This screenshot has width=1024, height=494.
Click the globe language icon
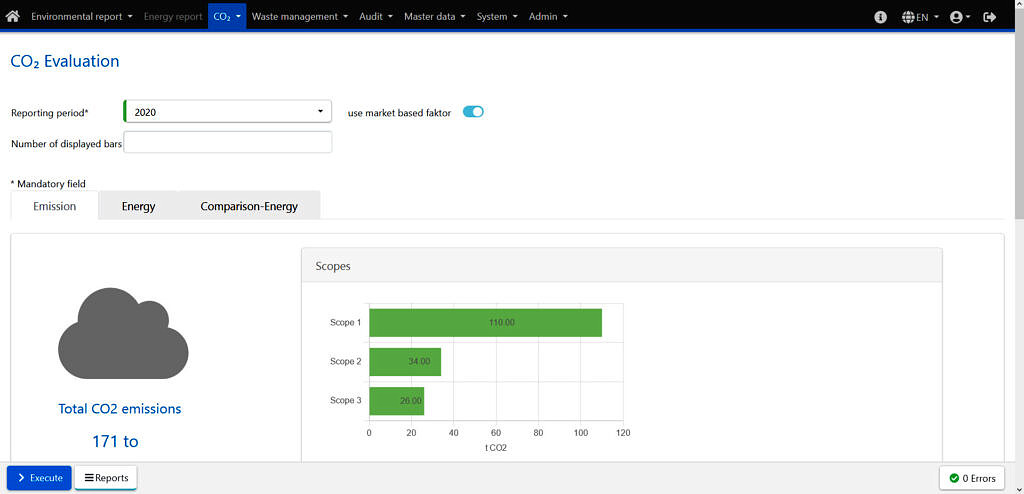point(908,17)
